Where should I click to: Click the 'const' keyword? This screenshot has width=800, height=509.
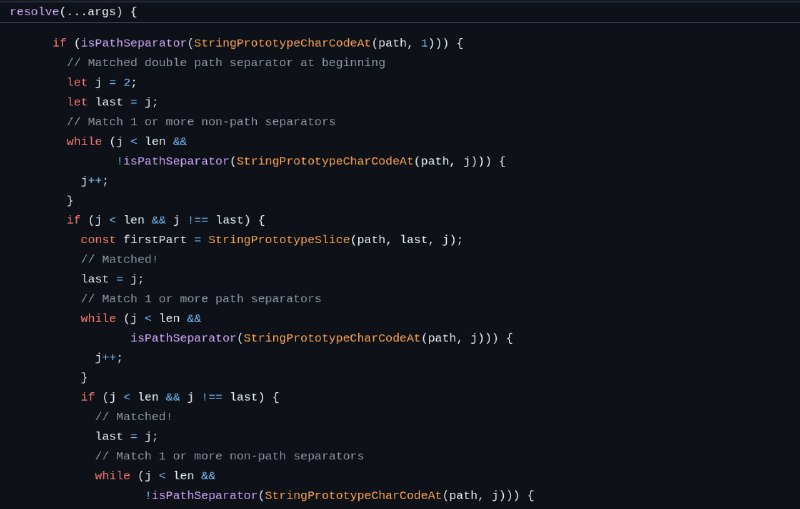(x=98, y=240)
